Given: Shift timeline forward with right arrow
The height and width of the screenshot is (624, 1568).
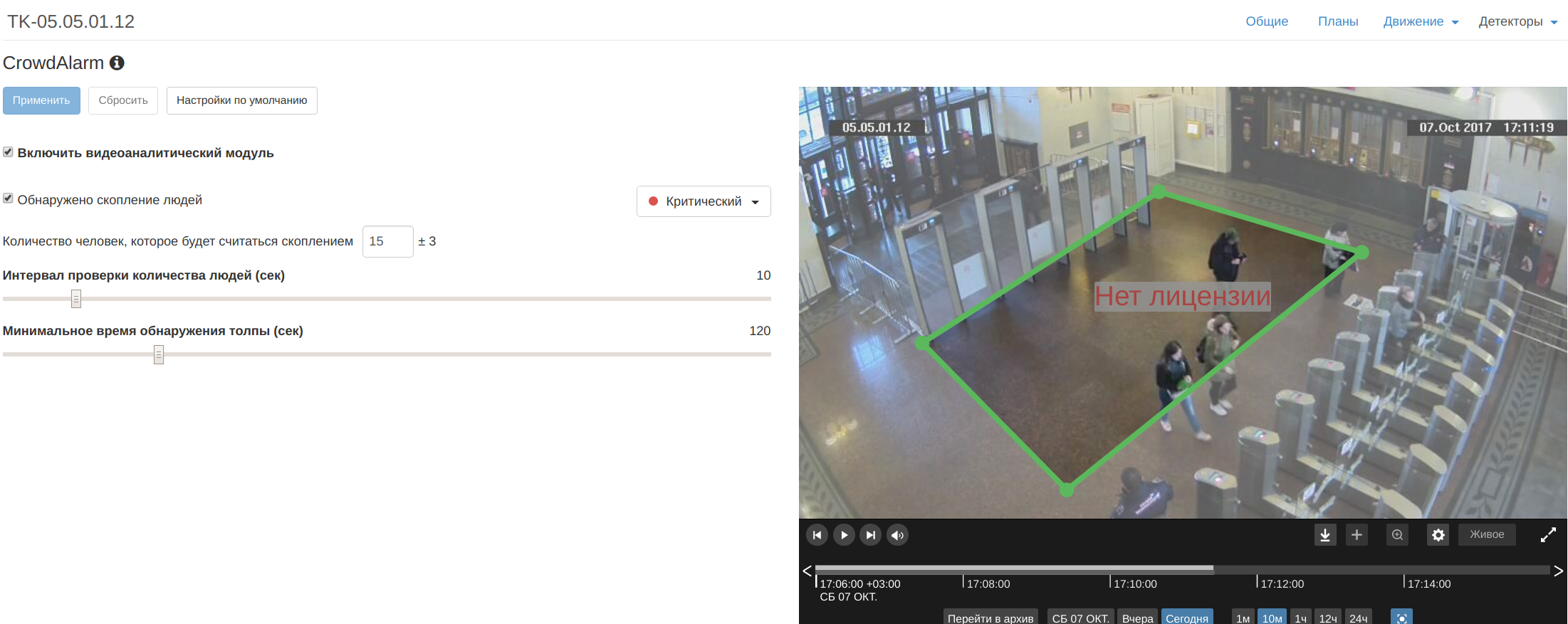Looking at the screenshot, I should (1559, 571).
